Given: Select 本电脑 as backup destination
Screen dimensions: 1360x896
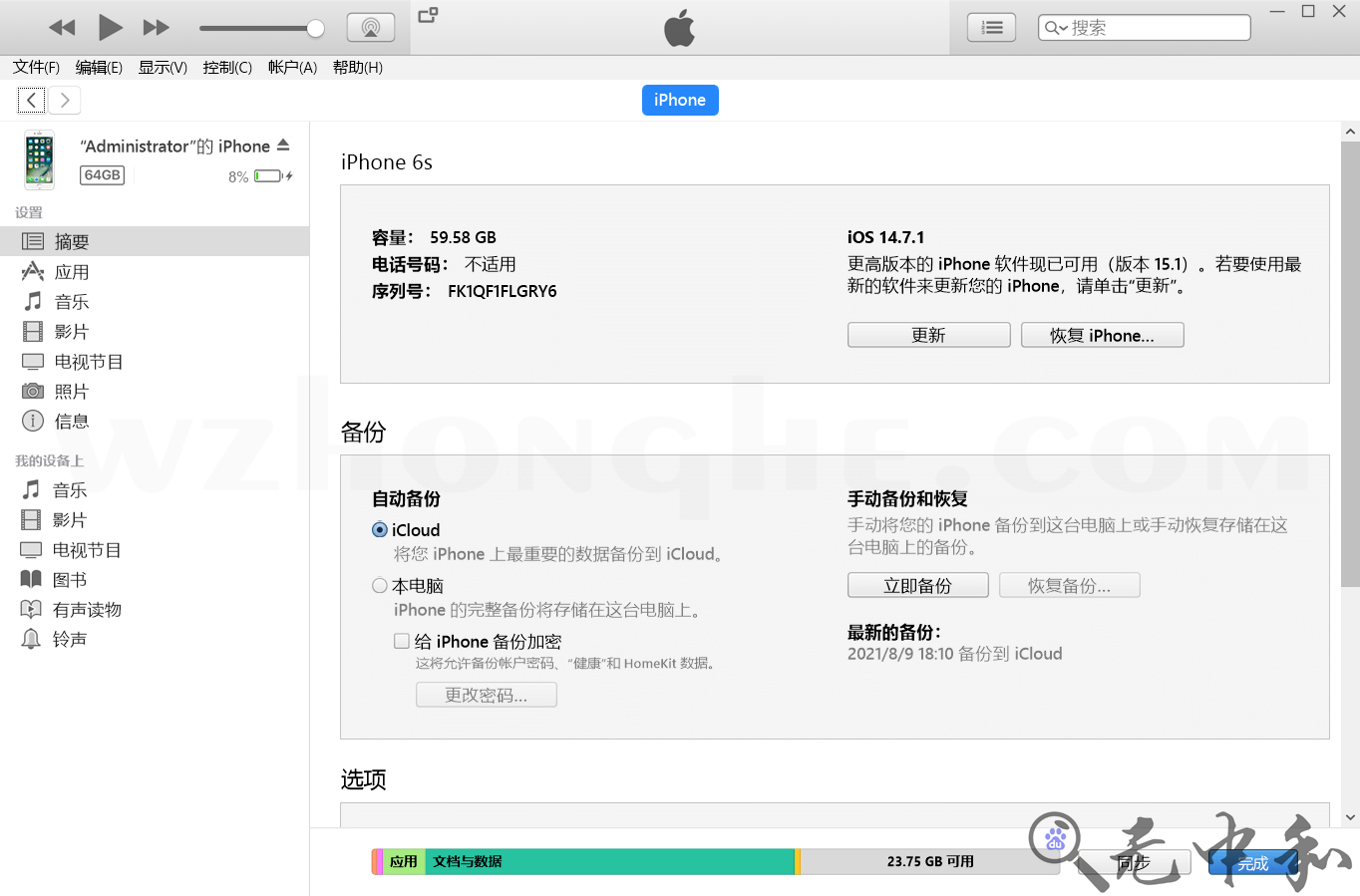Looking at the screenshot, I should (x=380, y=586).
